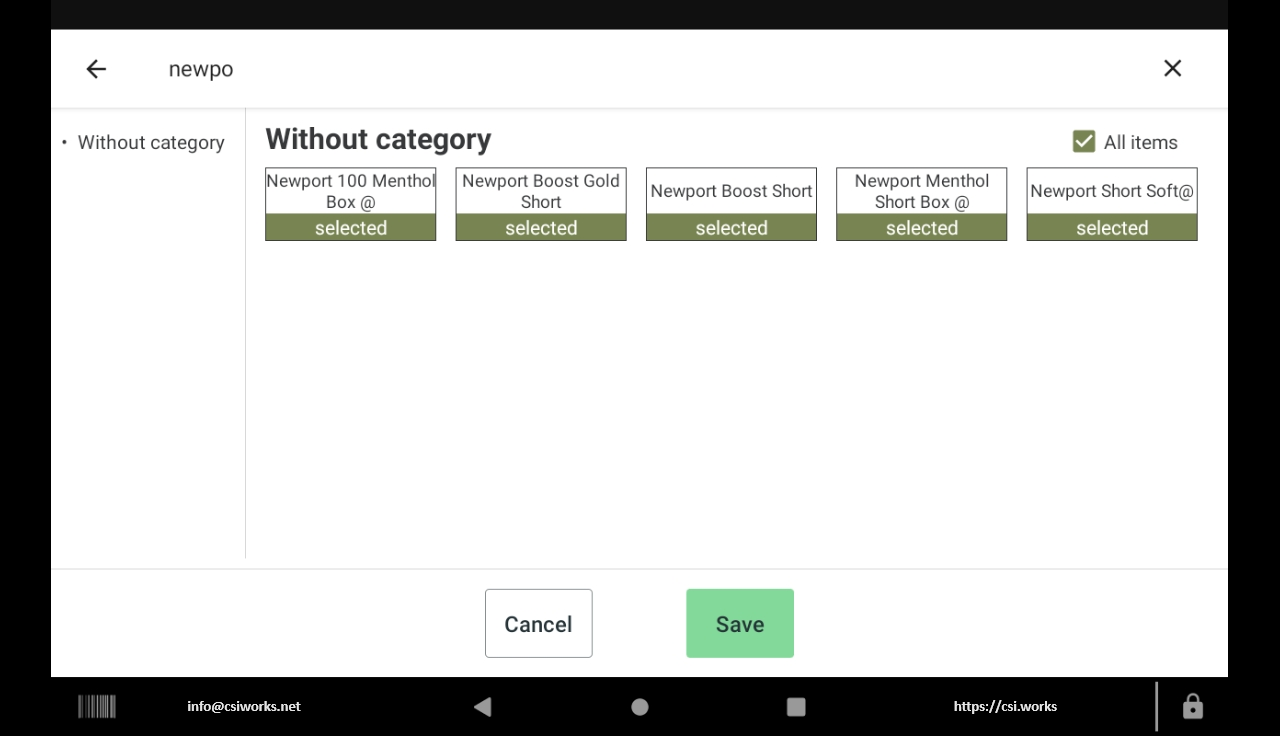1280x736 pixels.
Task: Uncheck the All items checkbox
Action: point(1084,142)
